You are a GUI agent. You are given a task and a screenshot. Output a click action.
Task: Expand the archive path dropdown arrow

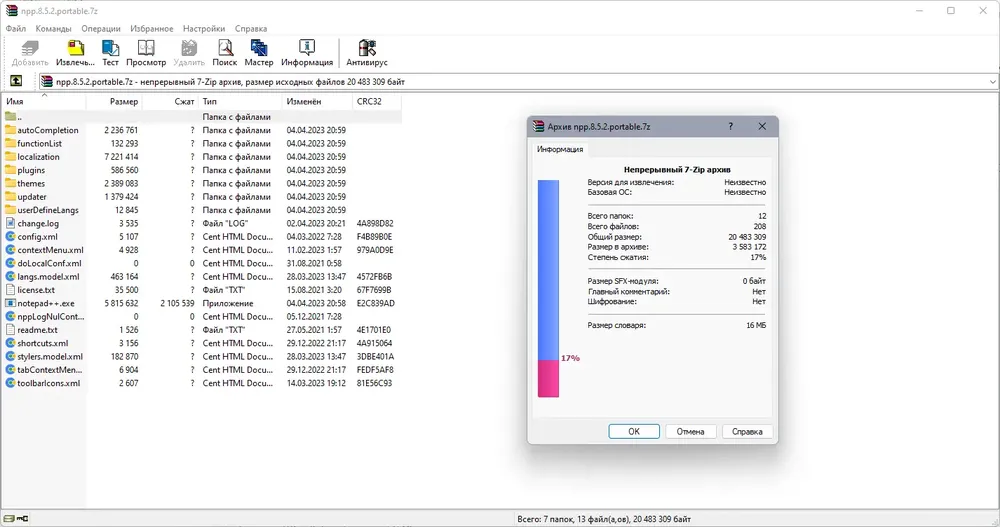(992, 82)
